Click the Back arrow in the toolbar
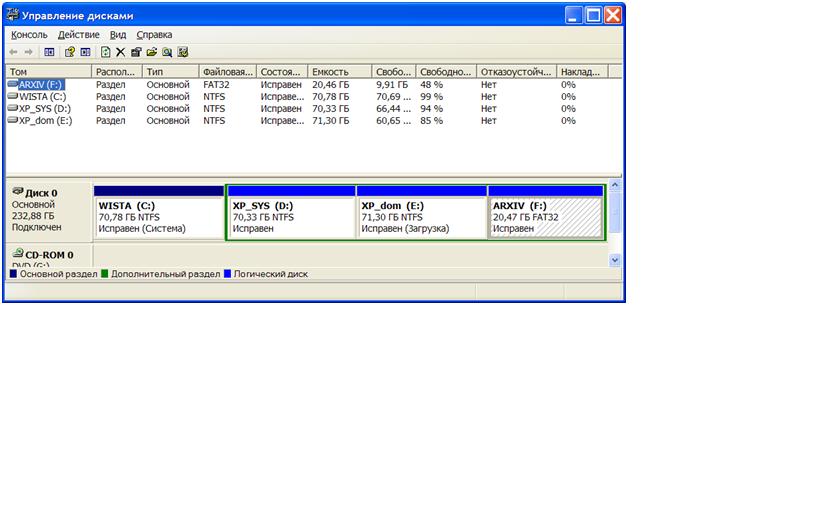The width and height of the screenshot is (840, 525). 13,52
